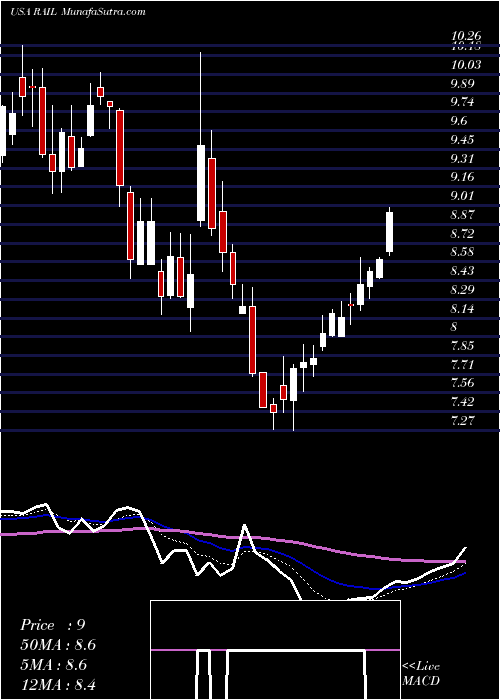Click the 8.14 price axis label

[462, 308]
